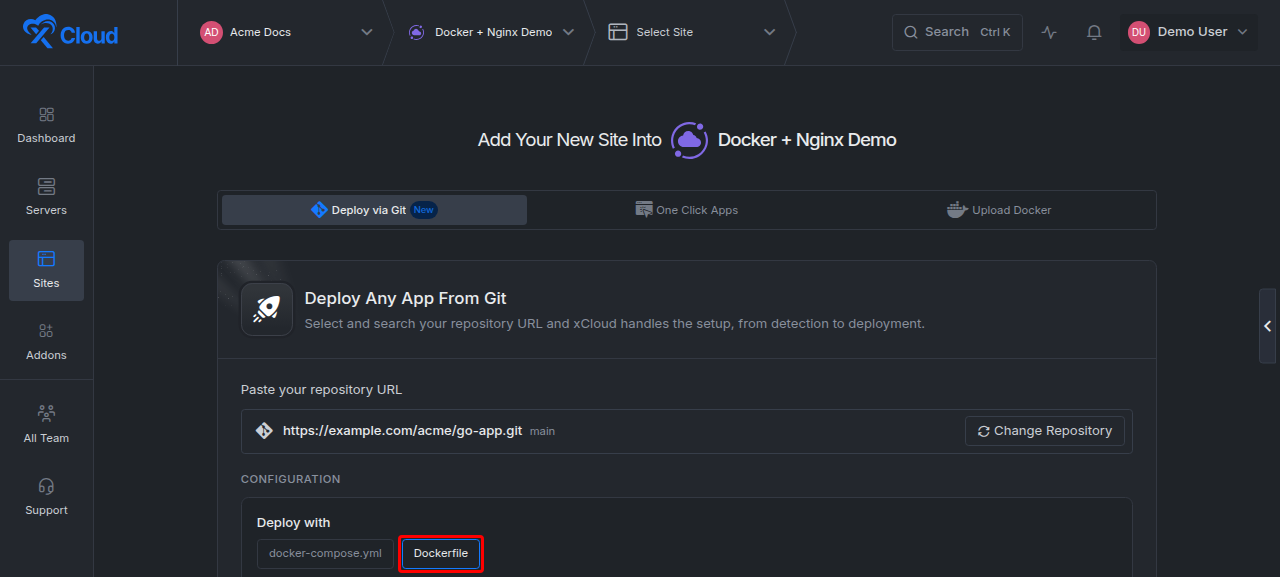Click the rocket deploy icon
Image resolution: width=1280 pixels, height=577 pixels.
pyautogui.click(x=267, y=309)
